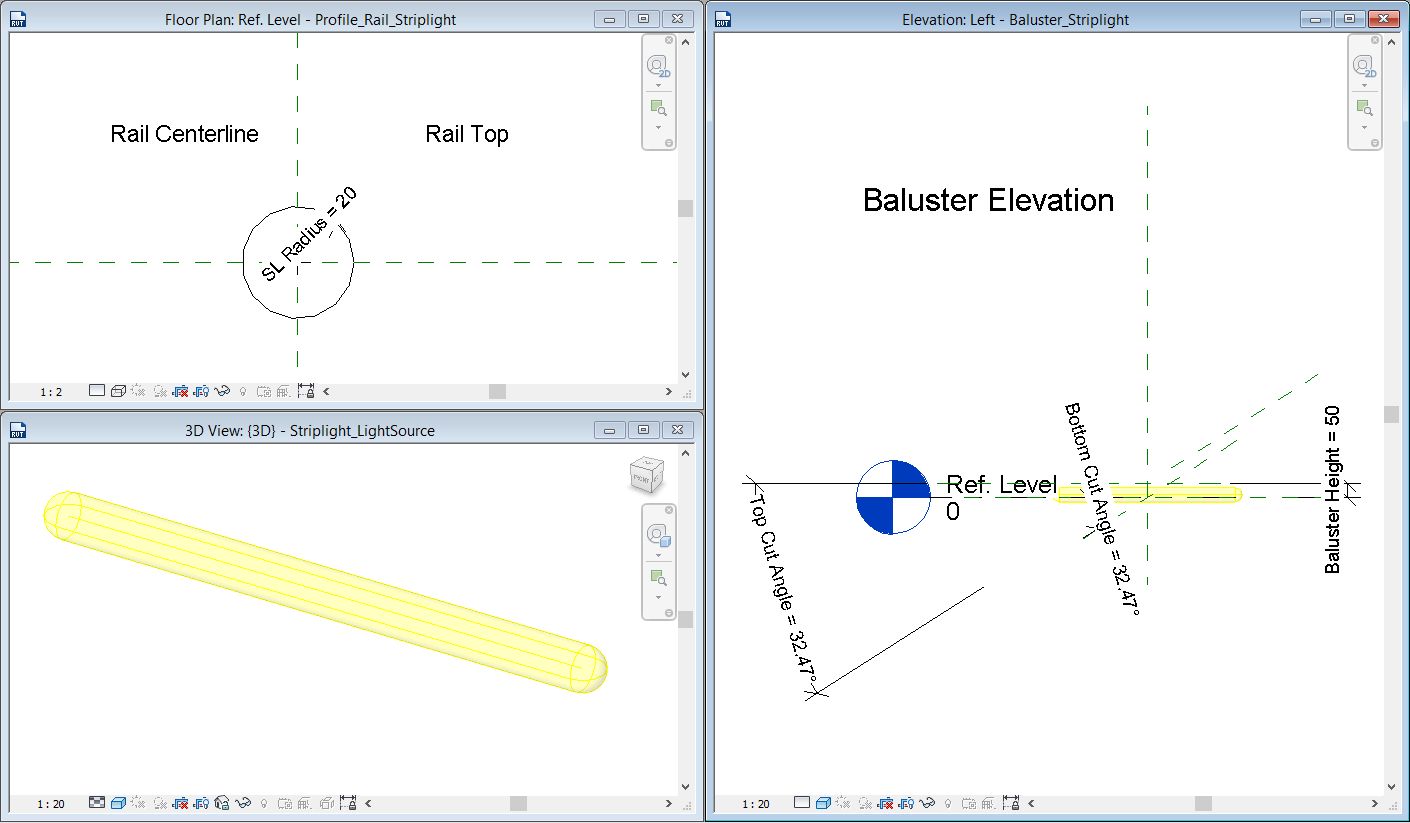Screen dimensions: 1410x823
Task: Click scroll-down arrow in Elevation view
Action: (1391, 787)
